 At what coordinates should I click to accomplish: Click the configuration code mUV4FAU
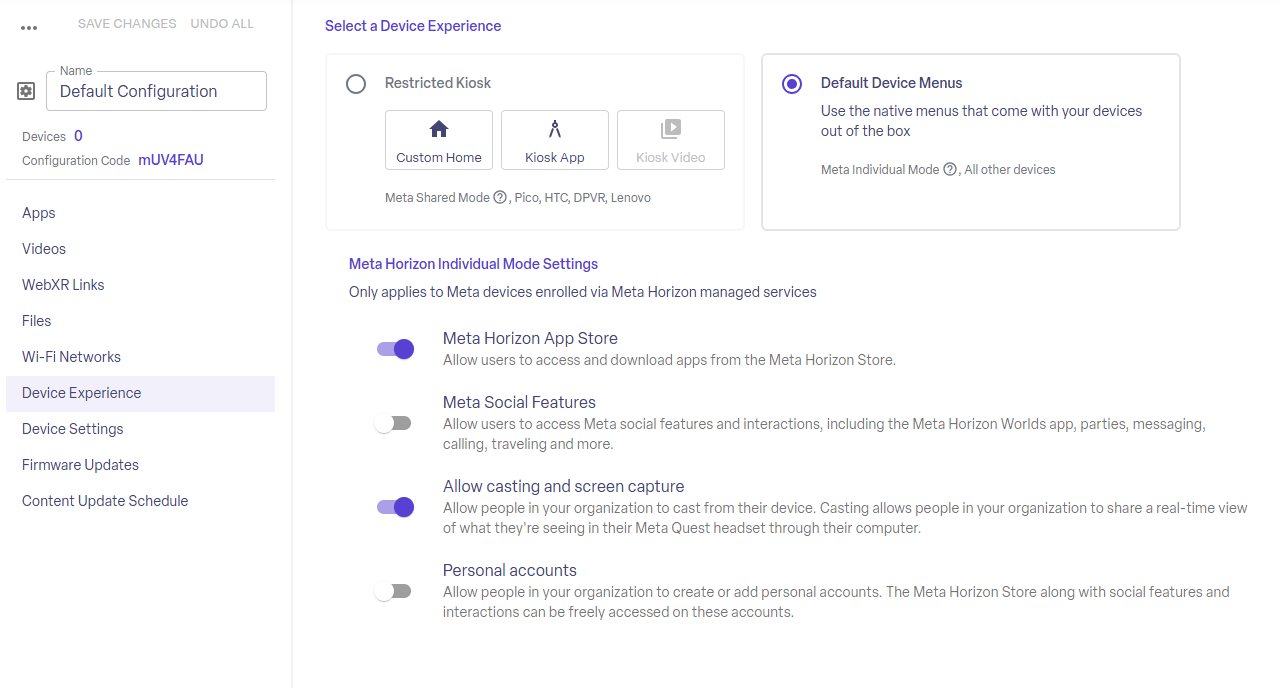click(x=171, y=160)
